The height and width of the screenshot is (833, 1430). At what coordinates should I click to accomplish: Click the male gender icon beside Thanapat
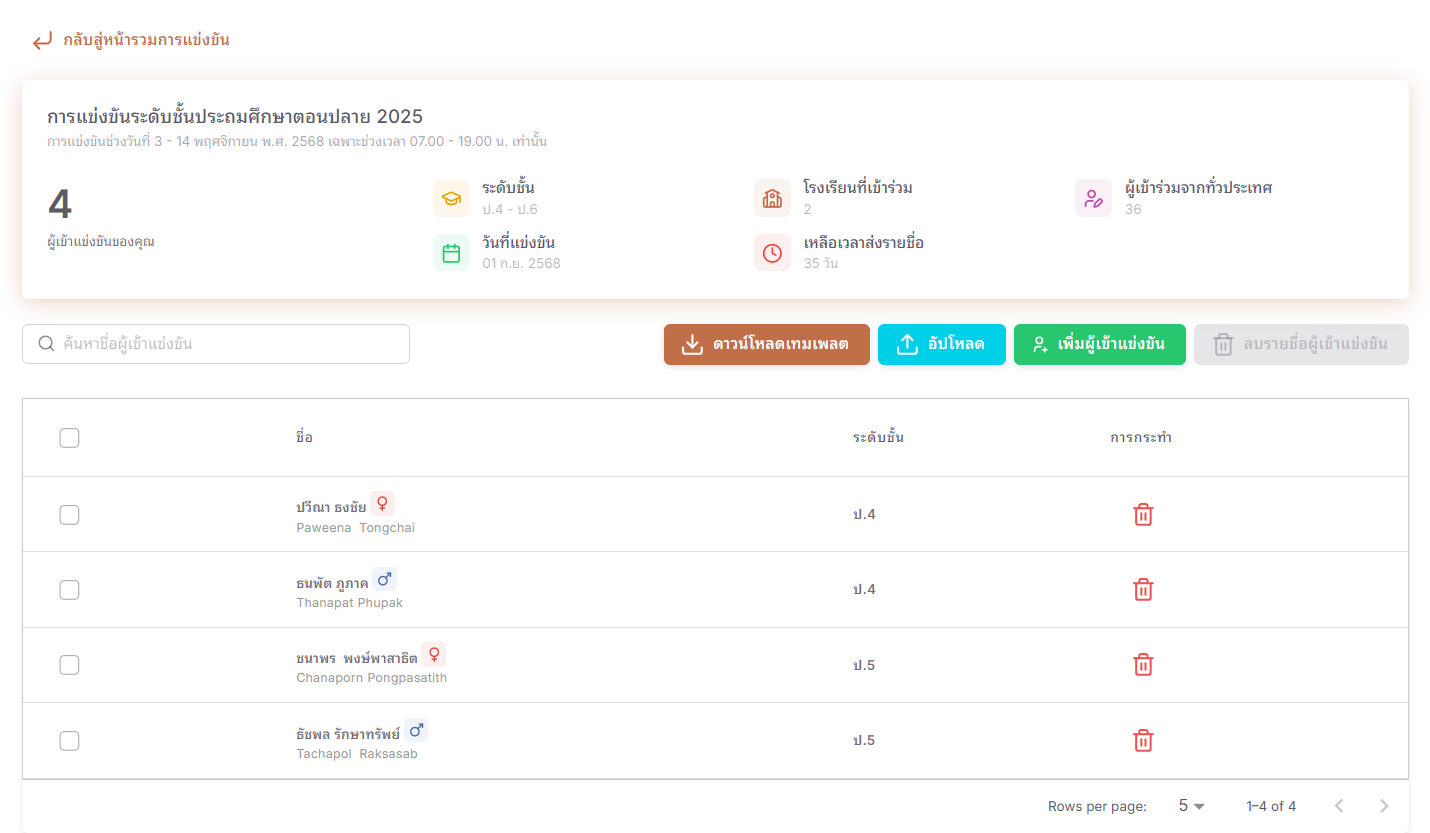(x=384, y=580)
